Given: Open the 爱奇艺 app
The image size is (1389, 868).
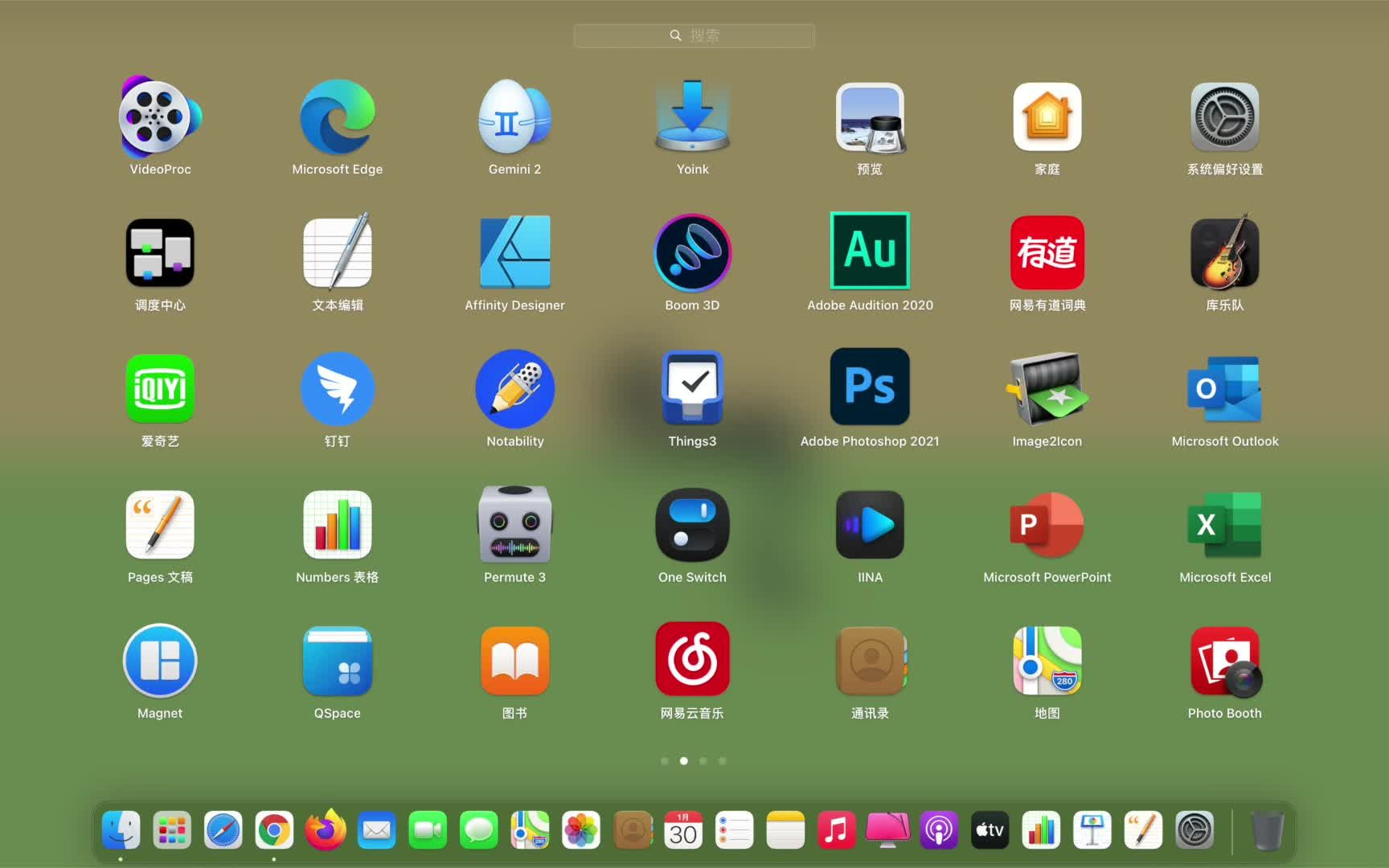Looking at the screenshot, I should [160, 389].
